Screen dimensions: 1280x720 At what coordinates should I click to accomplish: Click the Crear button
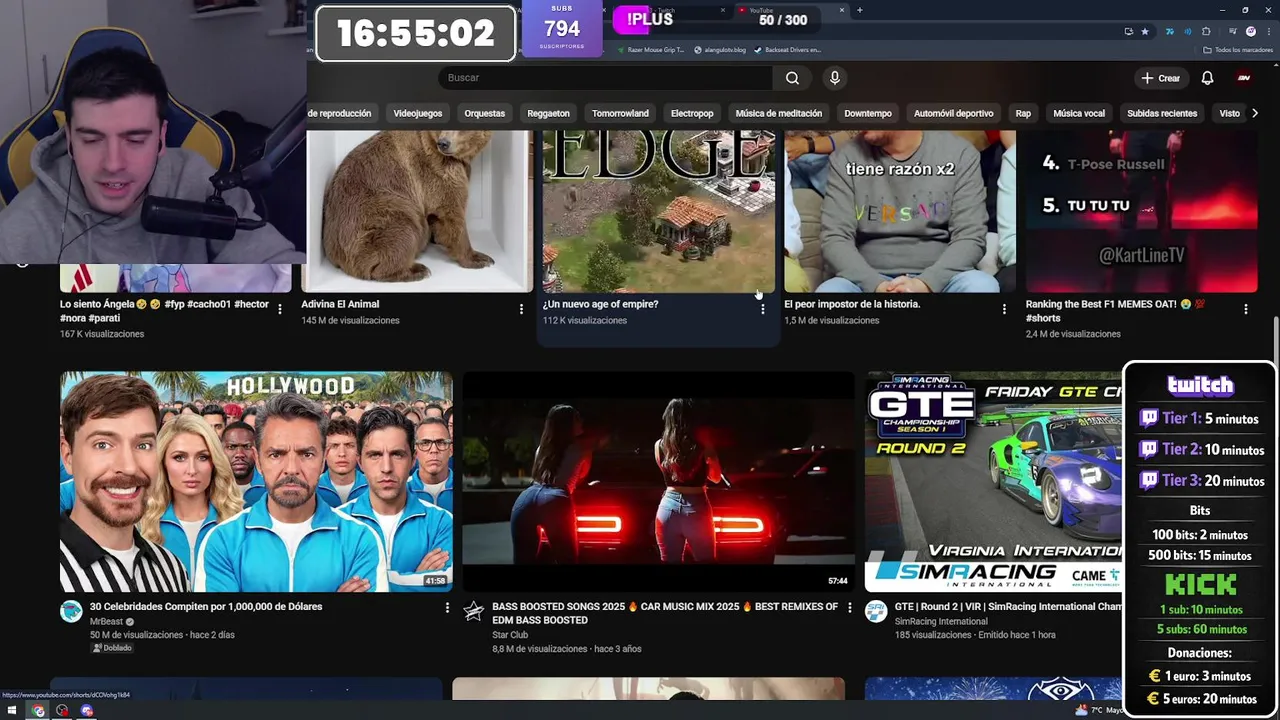pos(1161,78)
